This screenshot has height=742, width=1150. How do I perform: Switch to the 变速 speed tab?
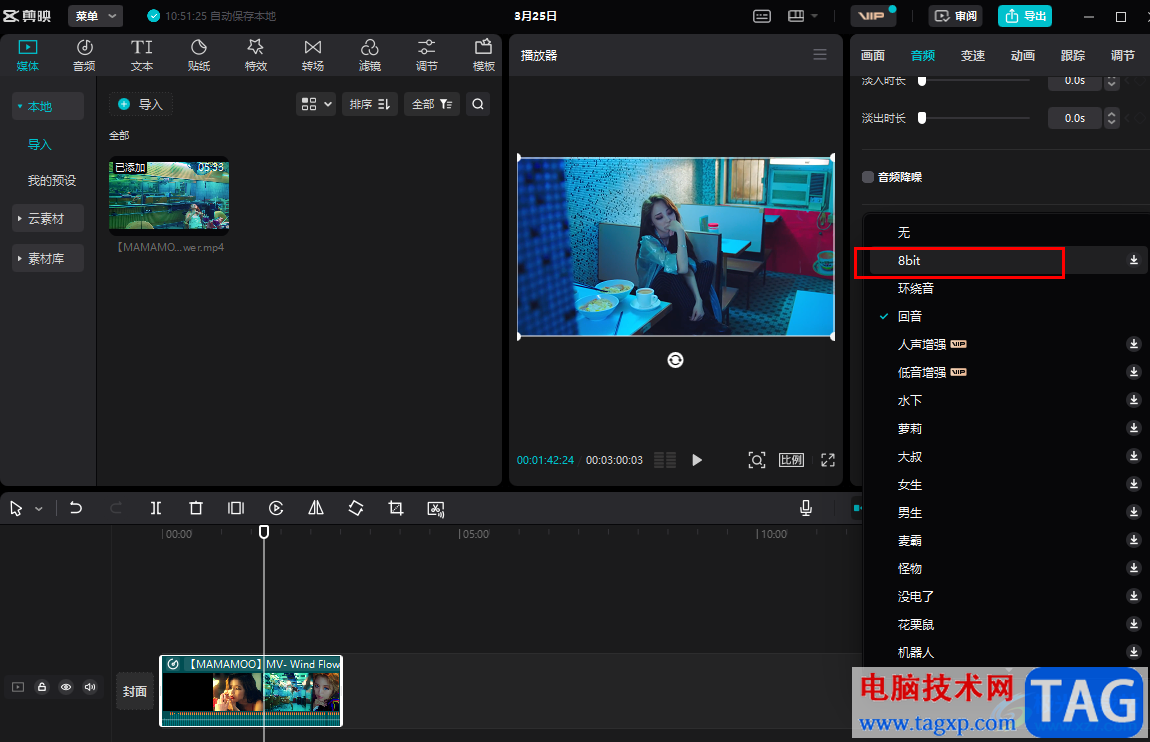[973, 56]
